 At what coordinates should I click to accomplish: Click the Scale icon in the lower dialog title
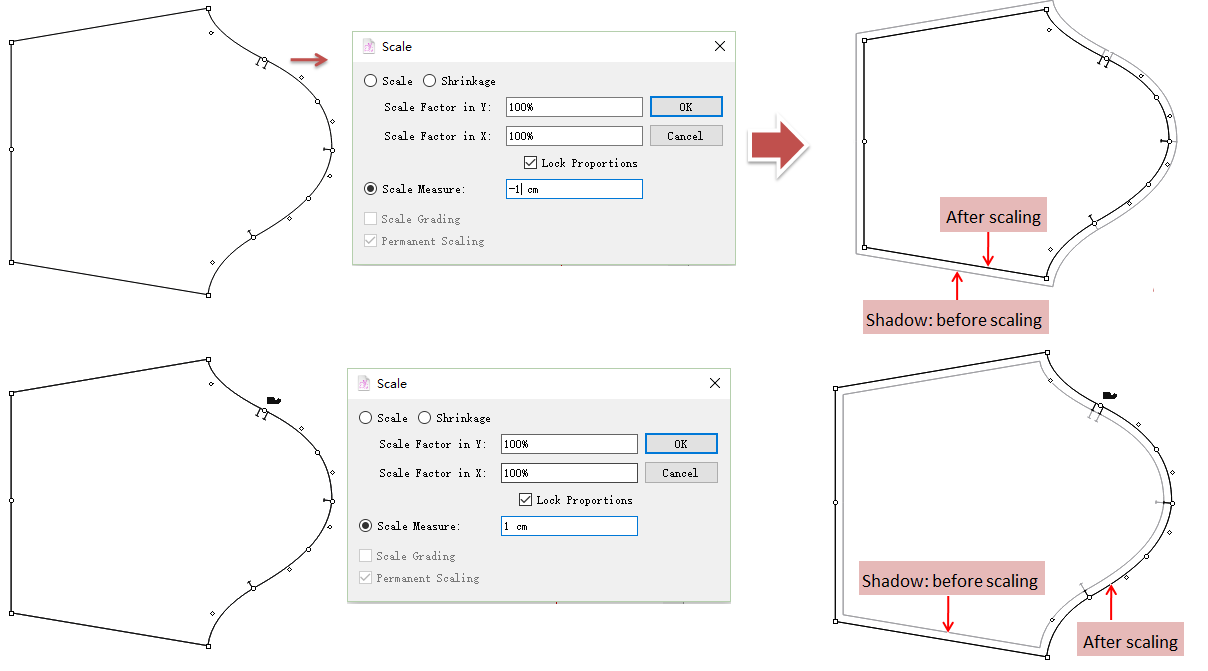coord(364,383)
